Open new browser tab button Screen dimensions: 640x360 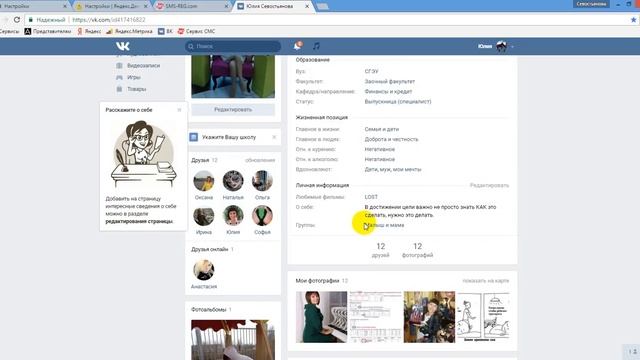322,6
